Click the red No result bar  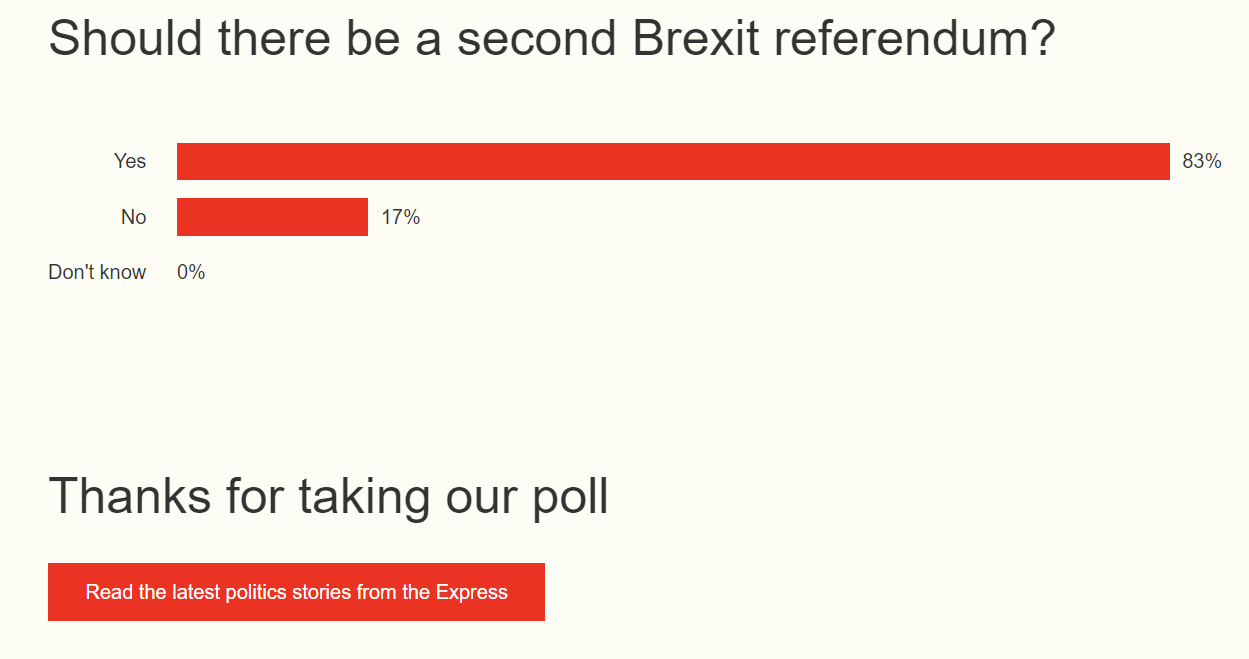click(x=272, y=217)
